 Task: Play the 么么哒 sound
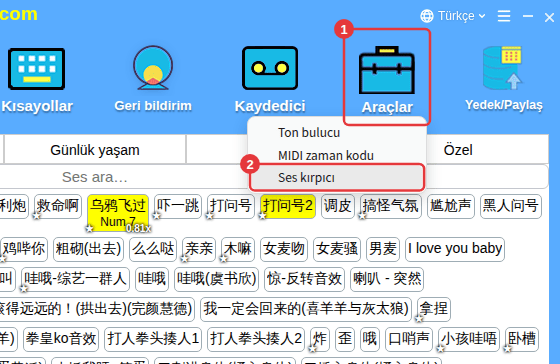click(x=153, y=249)
